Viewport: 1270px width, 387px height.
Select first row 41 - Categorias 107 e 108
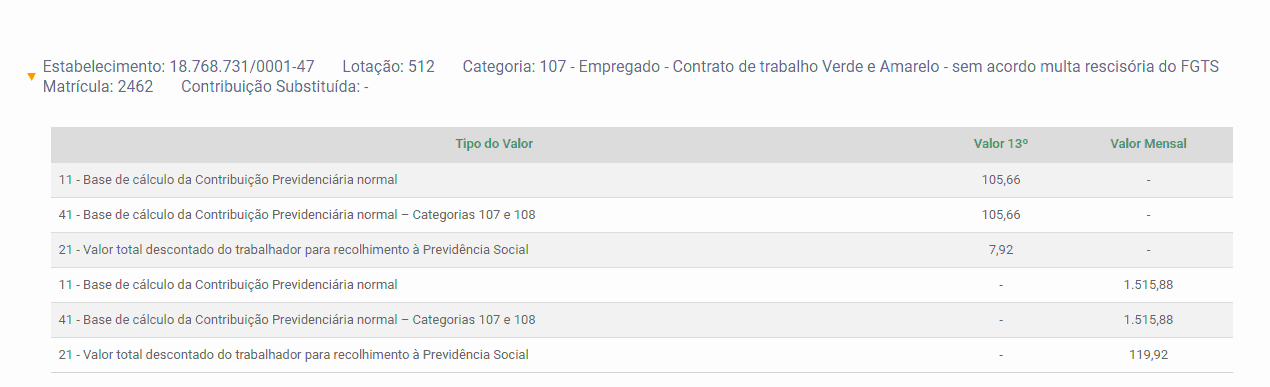(642, 215)
